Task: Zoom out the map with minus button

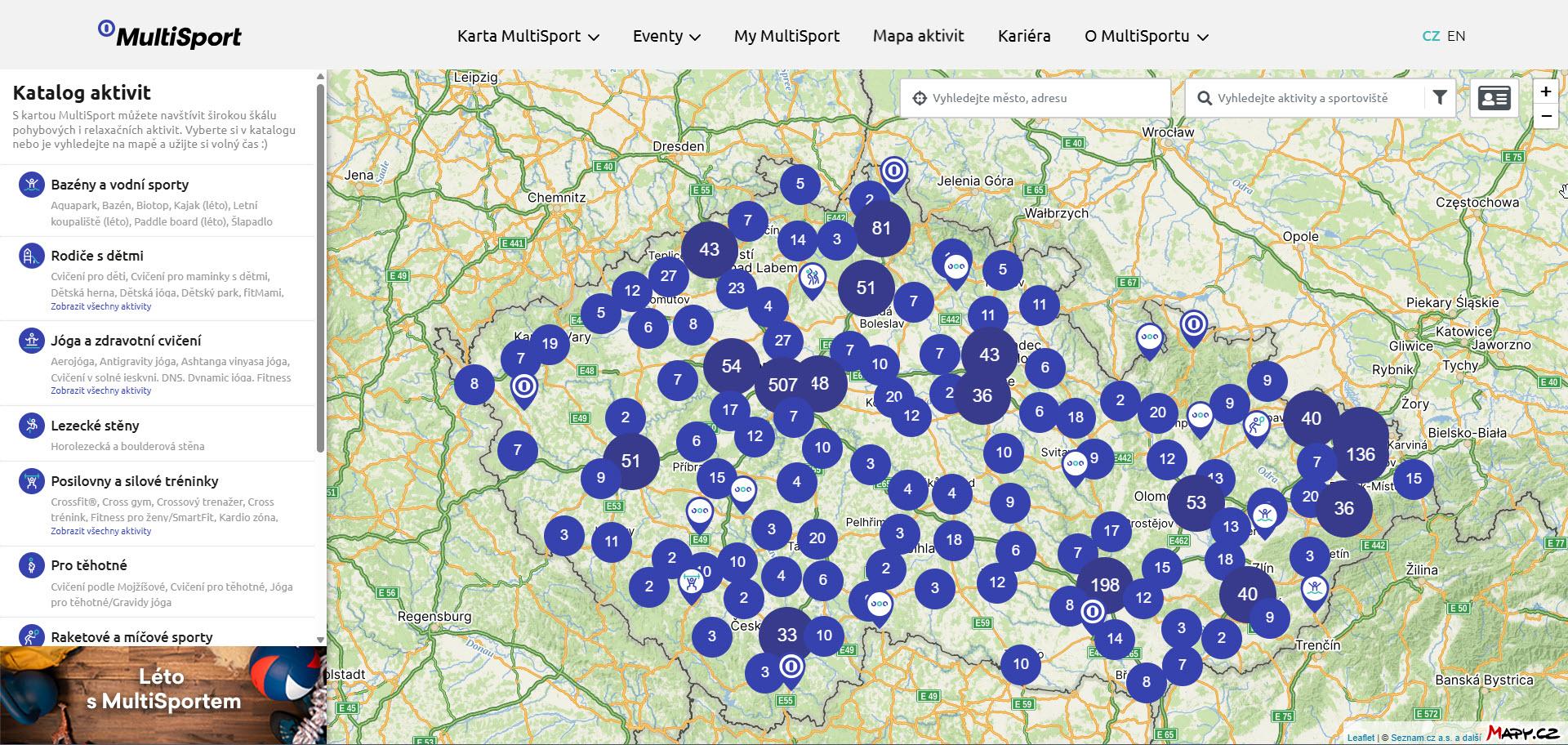Action: [x=1545, y=116]
